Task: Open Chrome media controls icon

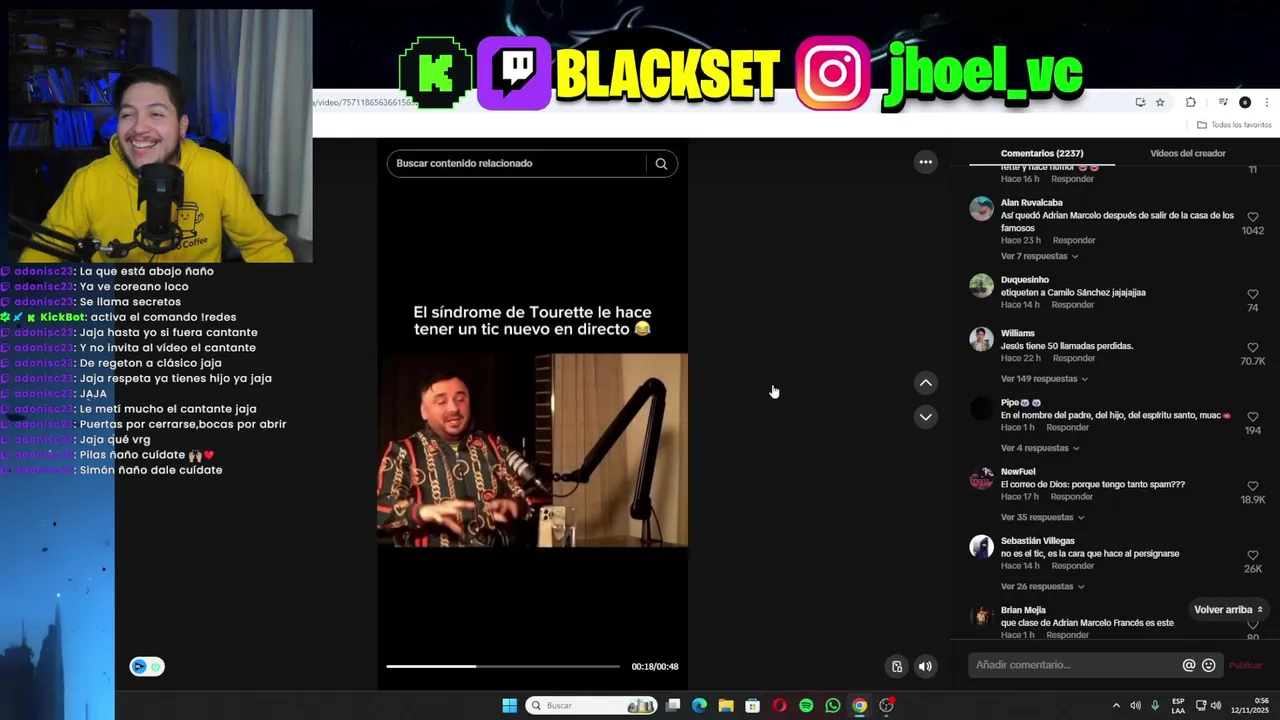Action: point(1223,102)
